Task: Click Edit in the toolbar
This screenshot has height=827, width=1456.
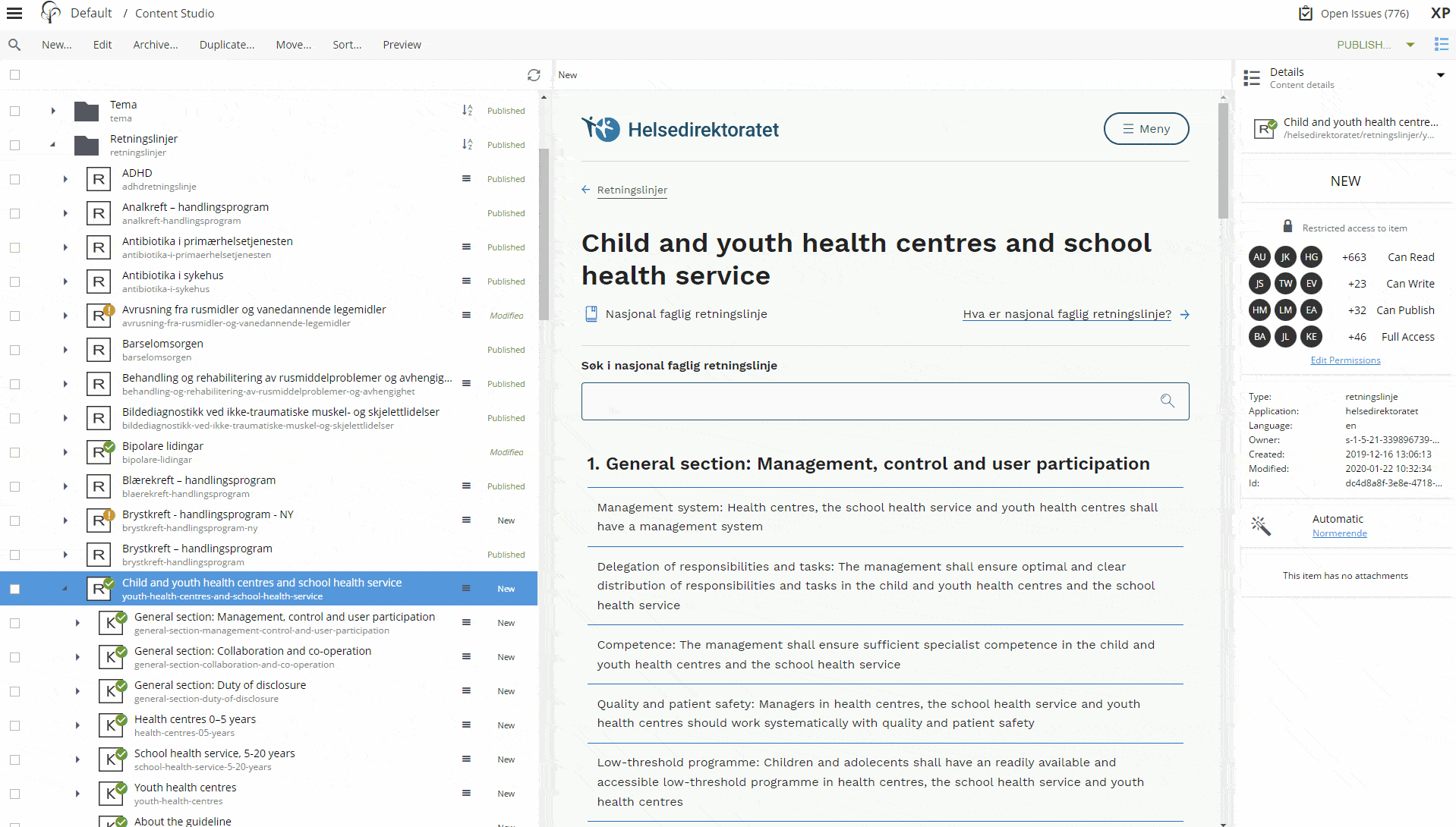Action: [x=102, y=45]
